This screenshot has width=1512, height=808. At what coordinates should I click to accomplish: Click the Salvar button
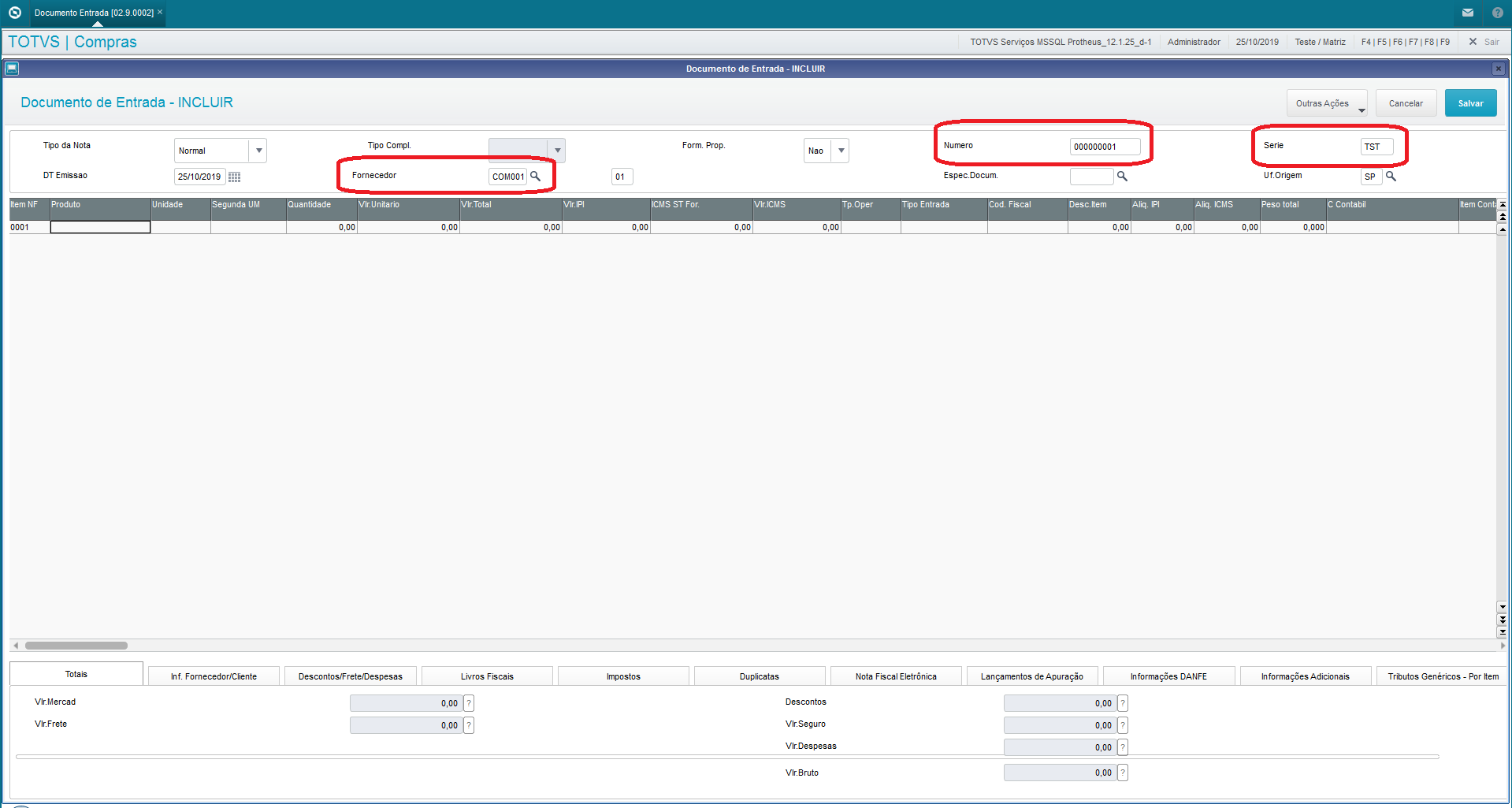tap(1470, 103)
